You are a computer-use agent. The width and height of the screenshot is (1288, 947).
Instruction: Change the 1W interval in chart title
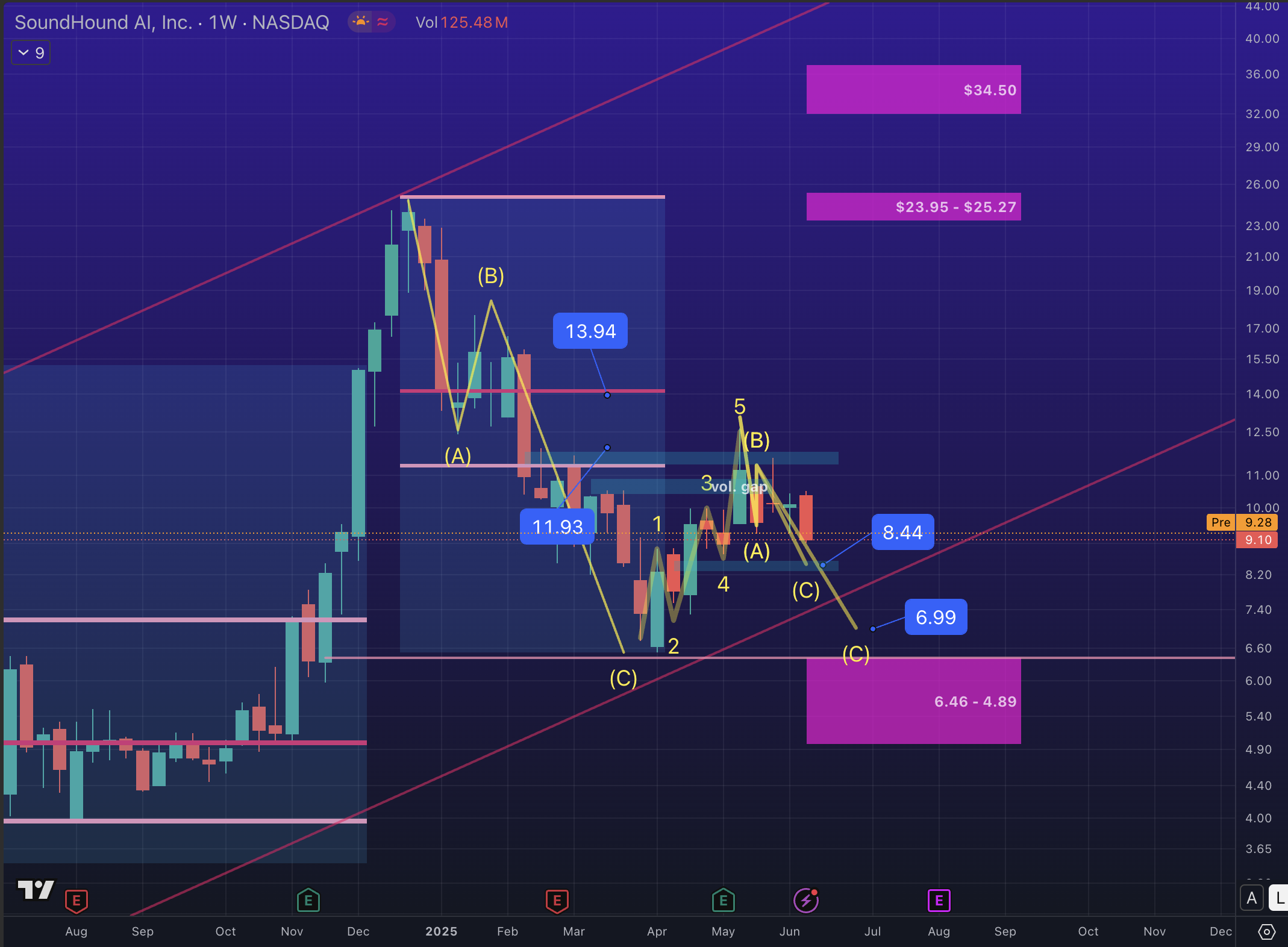coord(222,22)
